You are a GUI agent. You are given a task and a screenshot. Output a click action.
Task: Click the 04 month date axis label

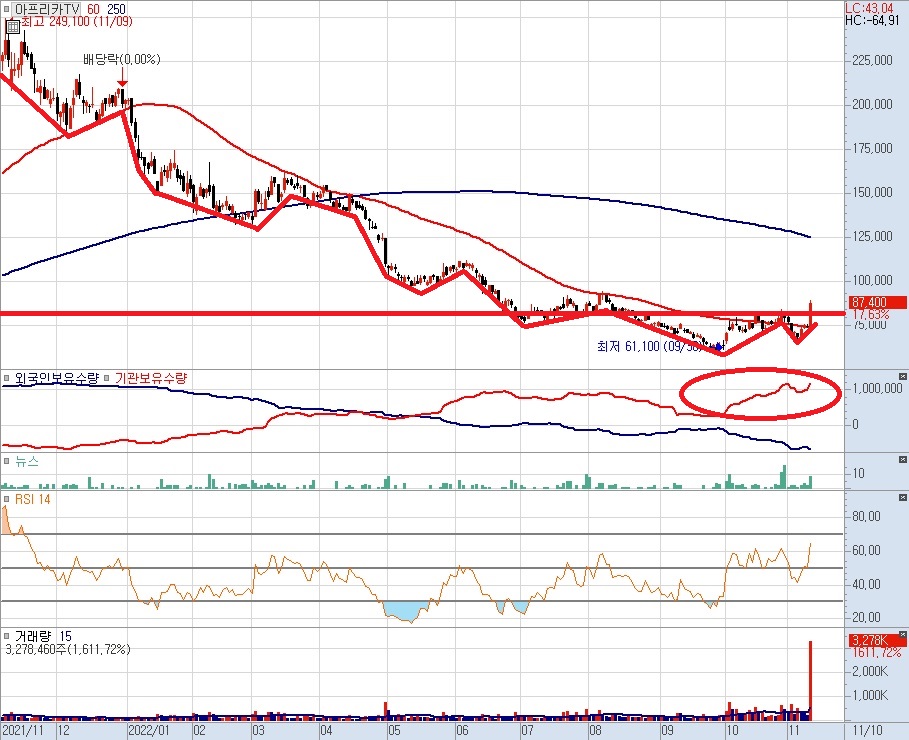pos(326,730)
